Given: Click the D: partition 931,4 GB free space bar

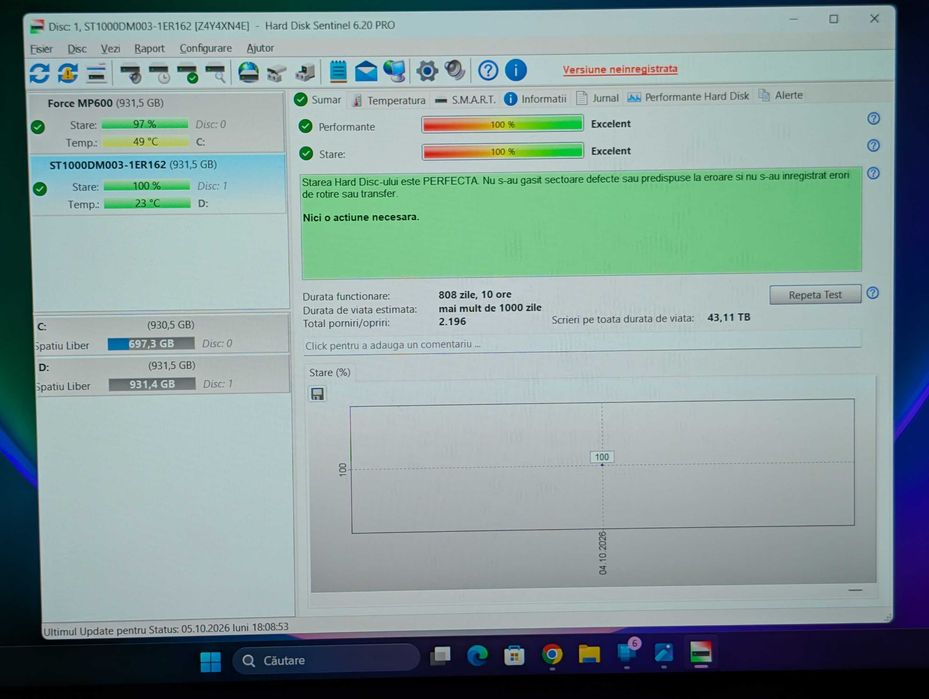Looking at the screenshot, I should click(152, 384).
